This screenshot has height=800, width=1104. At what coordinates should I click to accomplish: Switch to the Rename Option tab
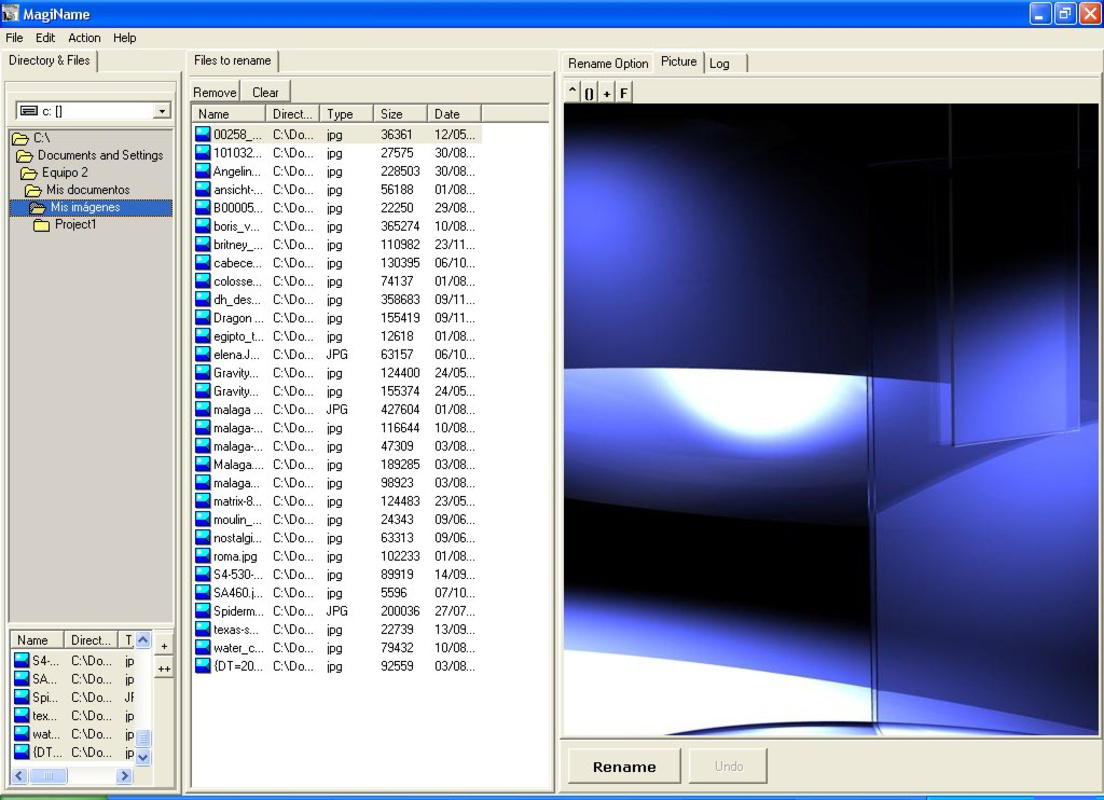click(608, 63)
